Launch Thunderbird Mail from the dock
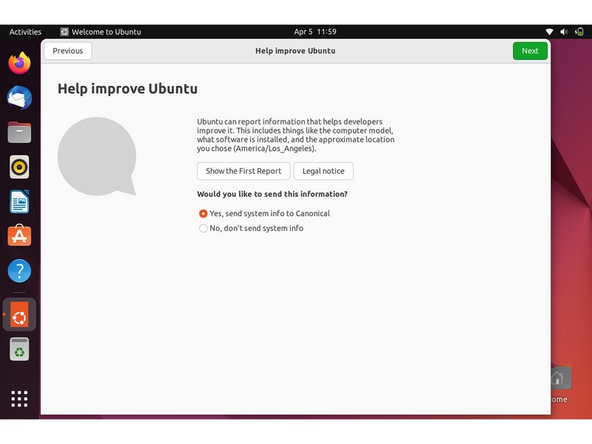The width and height of the screenshot is (592, 444). [20, 98]
